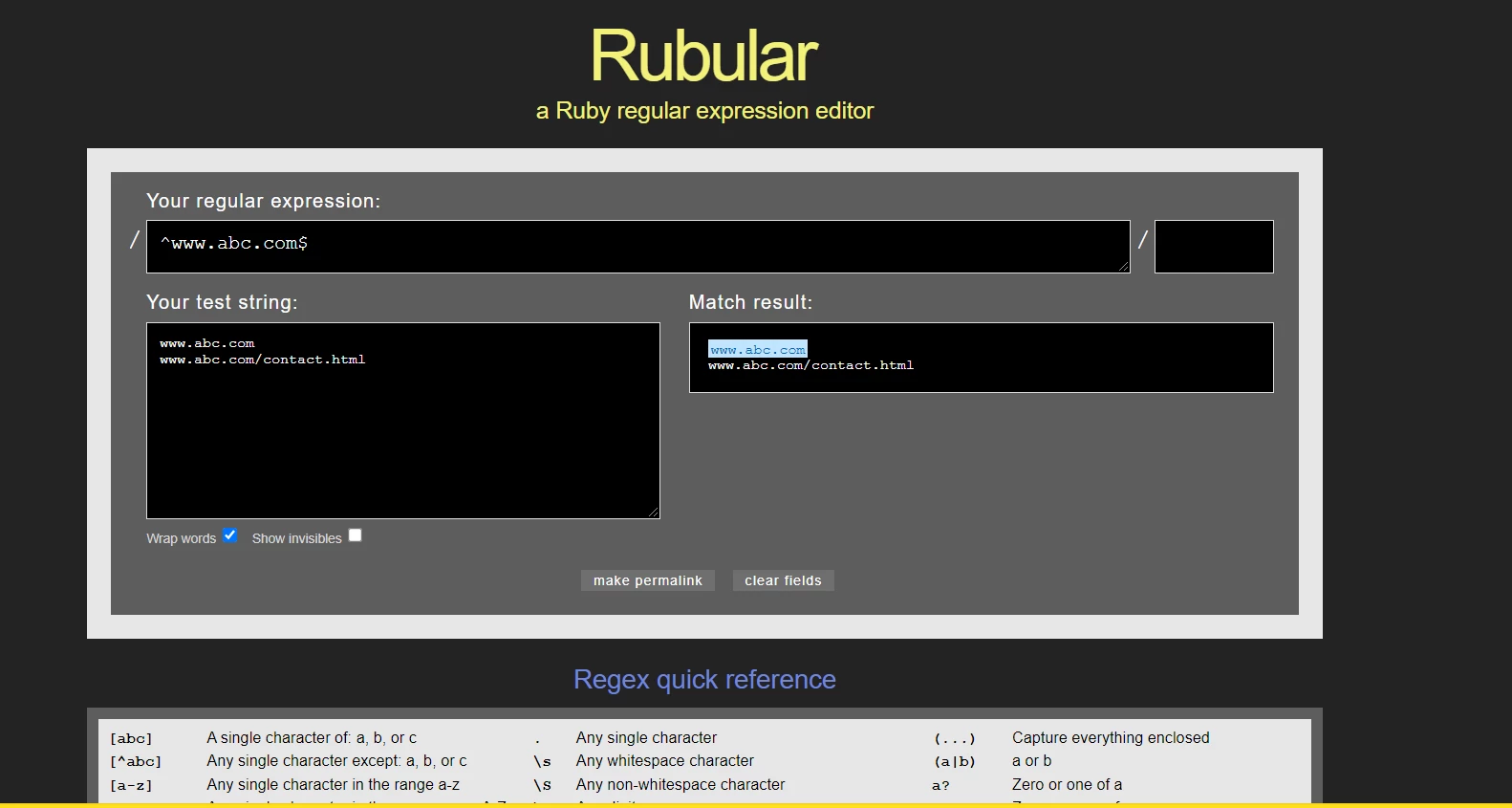Click 'Zero or one of a' text
The image size is (1512, 808).
click(x=1068, y=785)
